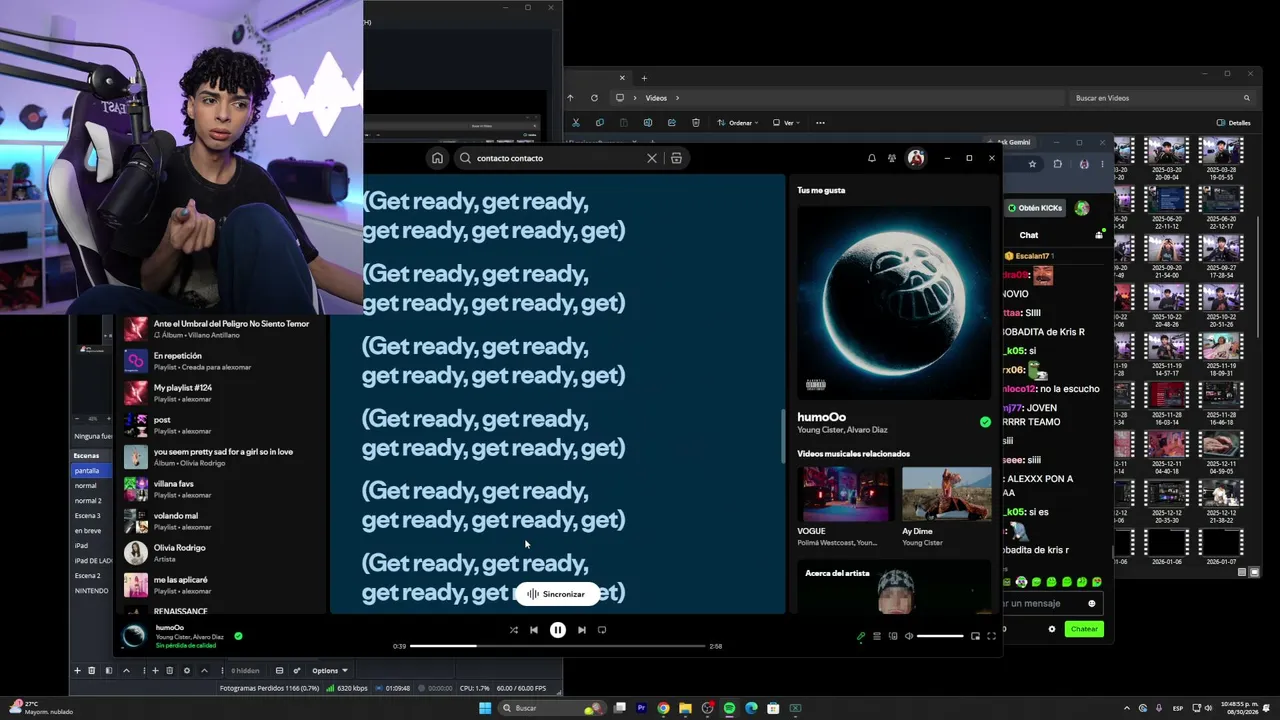
Task: Open 'En repetición' playlist in library
Action: (x=224, y=360)
